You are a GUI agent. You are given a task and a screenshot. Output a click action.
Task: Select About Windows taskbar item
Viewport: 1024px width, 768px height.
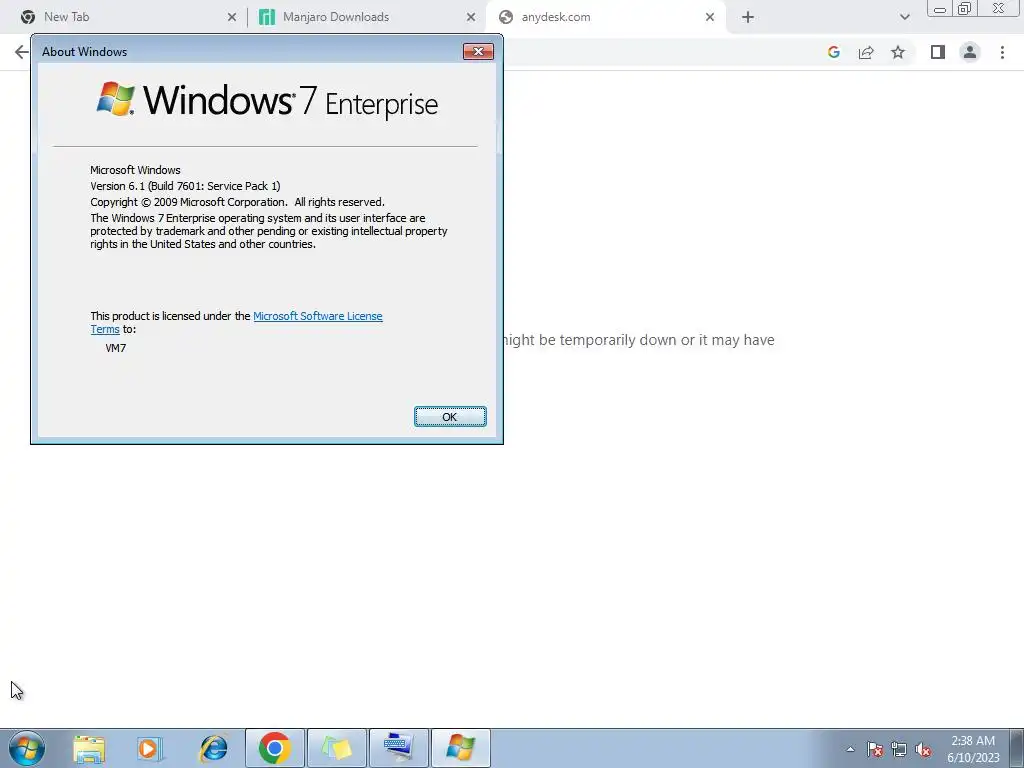(x=461, y=748)
